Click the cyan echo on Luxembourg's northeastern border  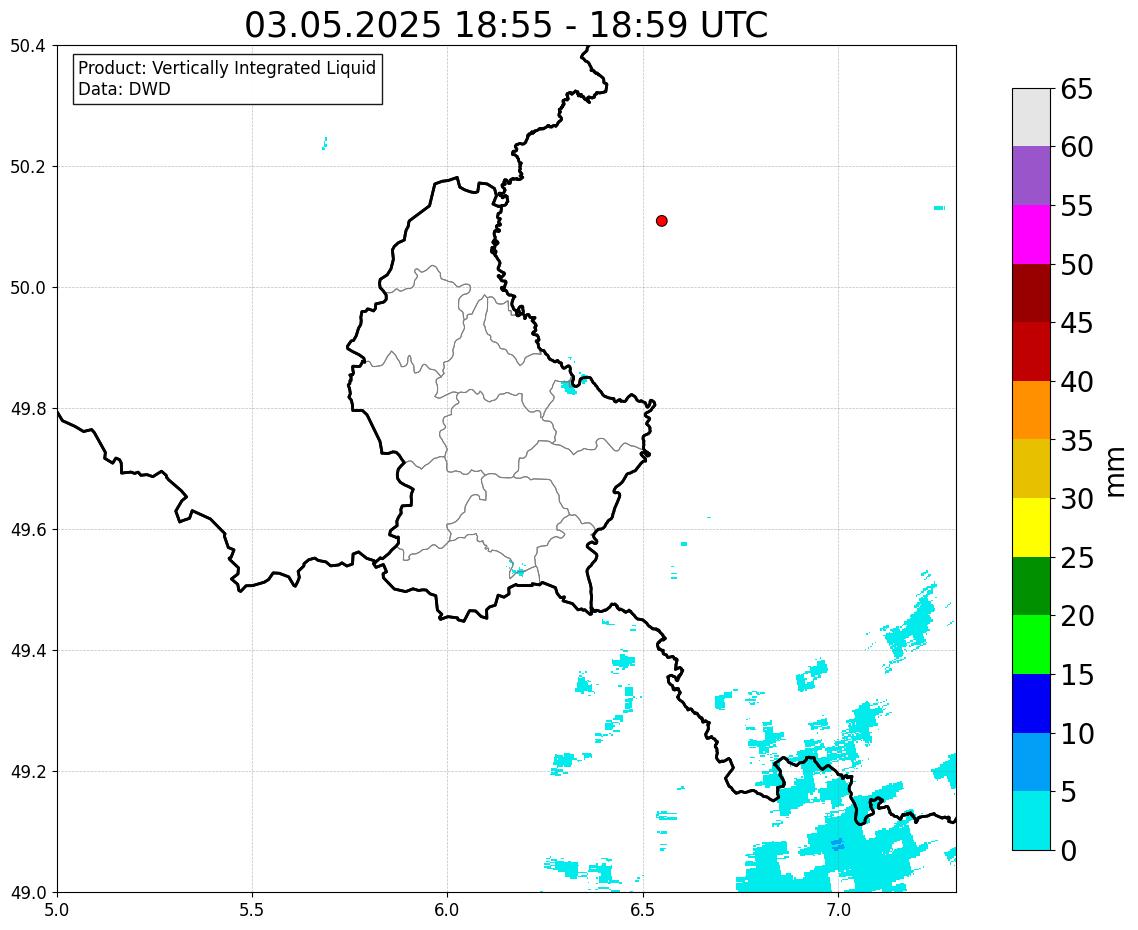pyautogui.click(x=568, y=388)
